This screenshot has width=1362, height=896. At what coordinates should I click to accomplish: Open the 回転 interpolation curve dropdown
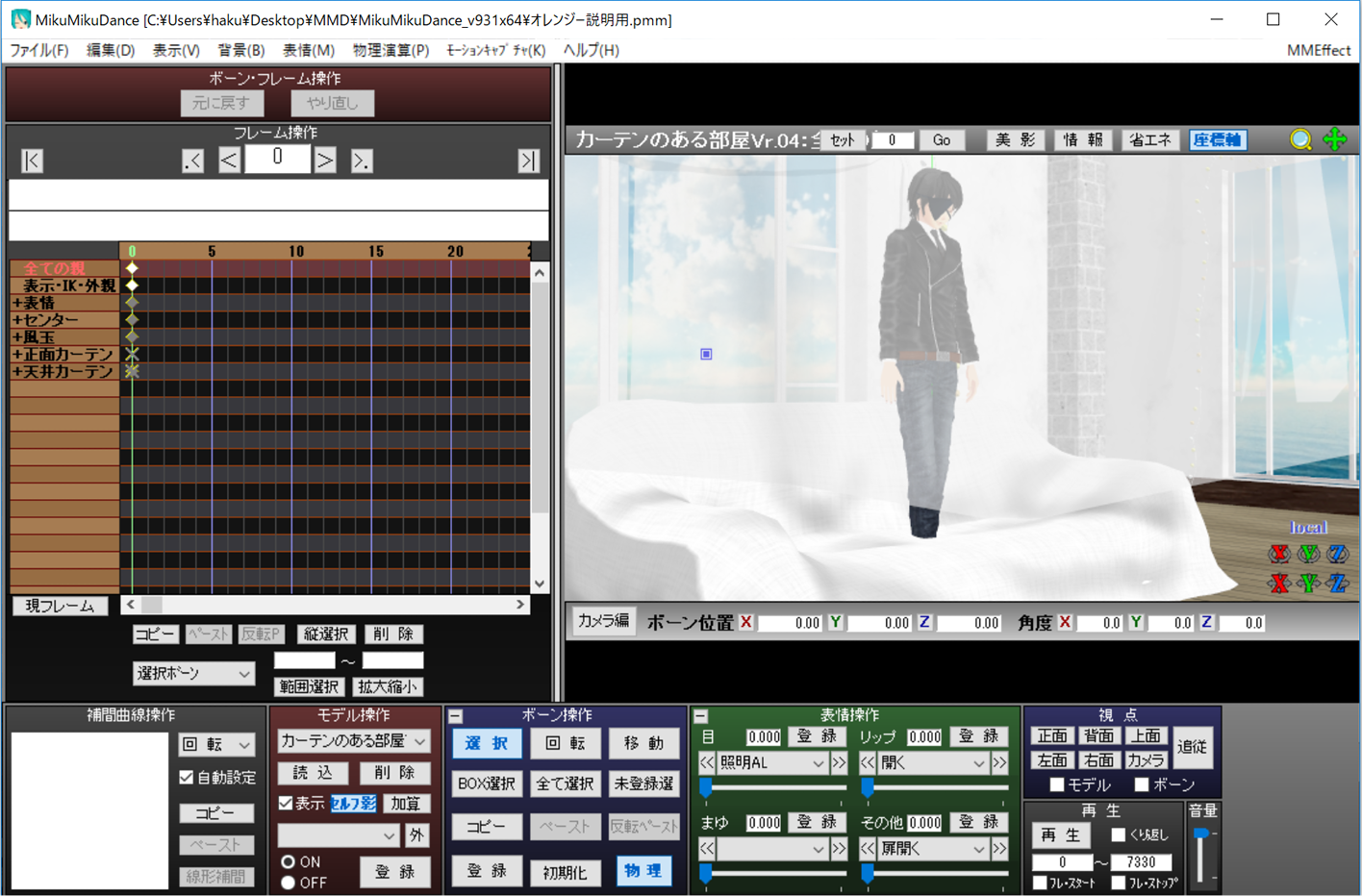[216, 744]
